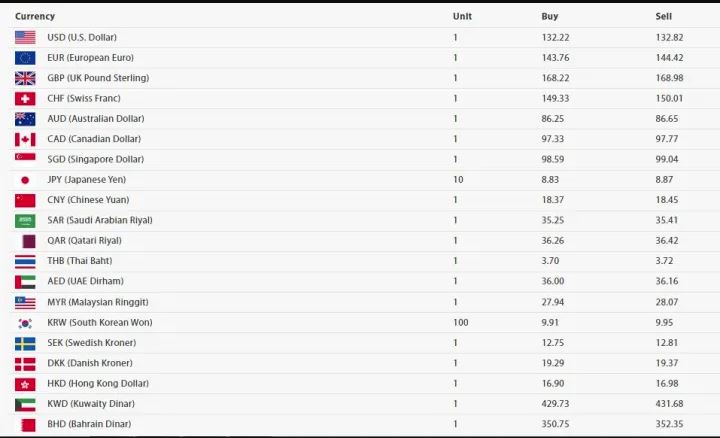The image size is (720, 438).
Task: Select the Japanese flag icon
Action: 25,180
